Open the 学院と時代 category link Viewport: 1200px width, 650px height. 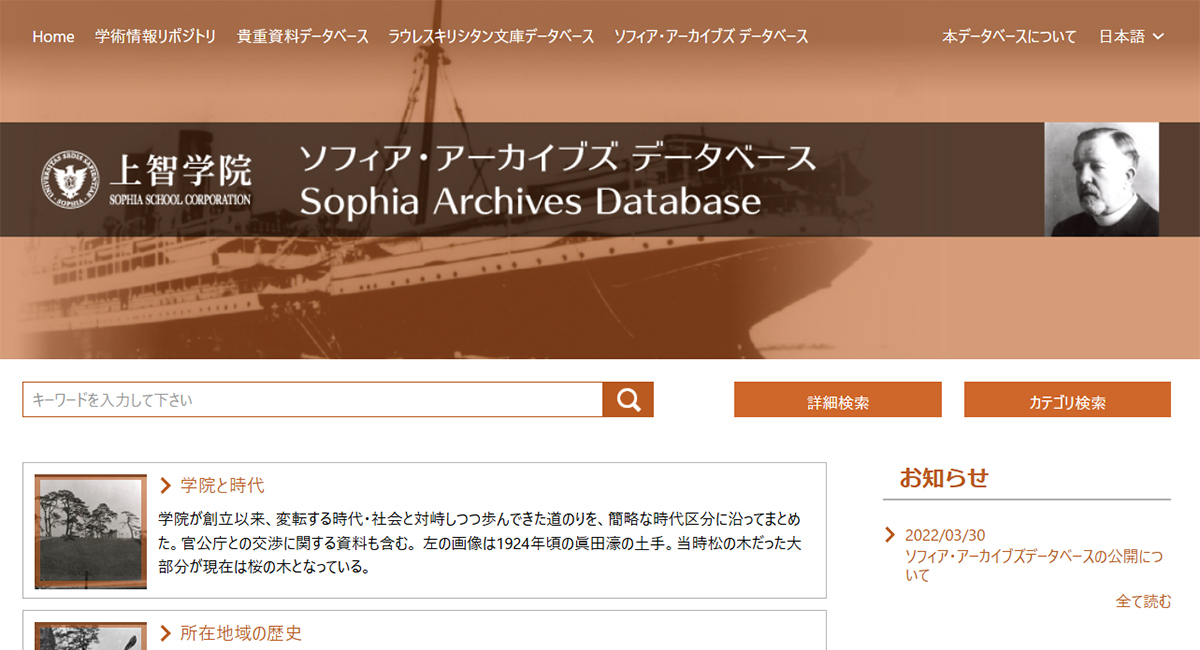(x=222, y=486)
